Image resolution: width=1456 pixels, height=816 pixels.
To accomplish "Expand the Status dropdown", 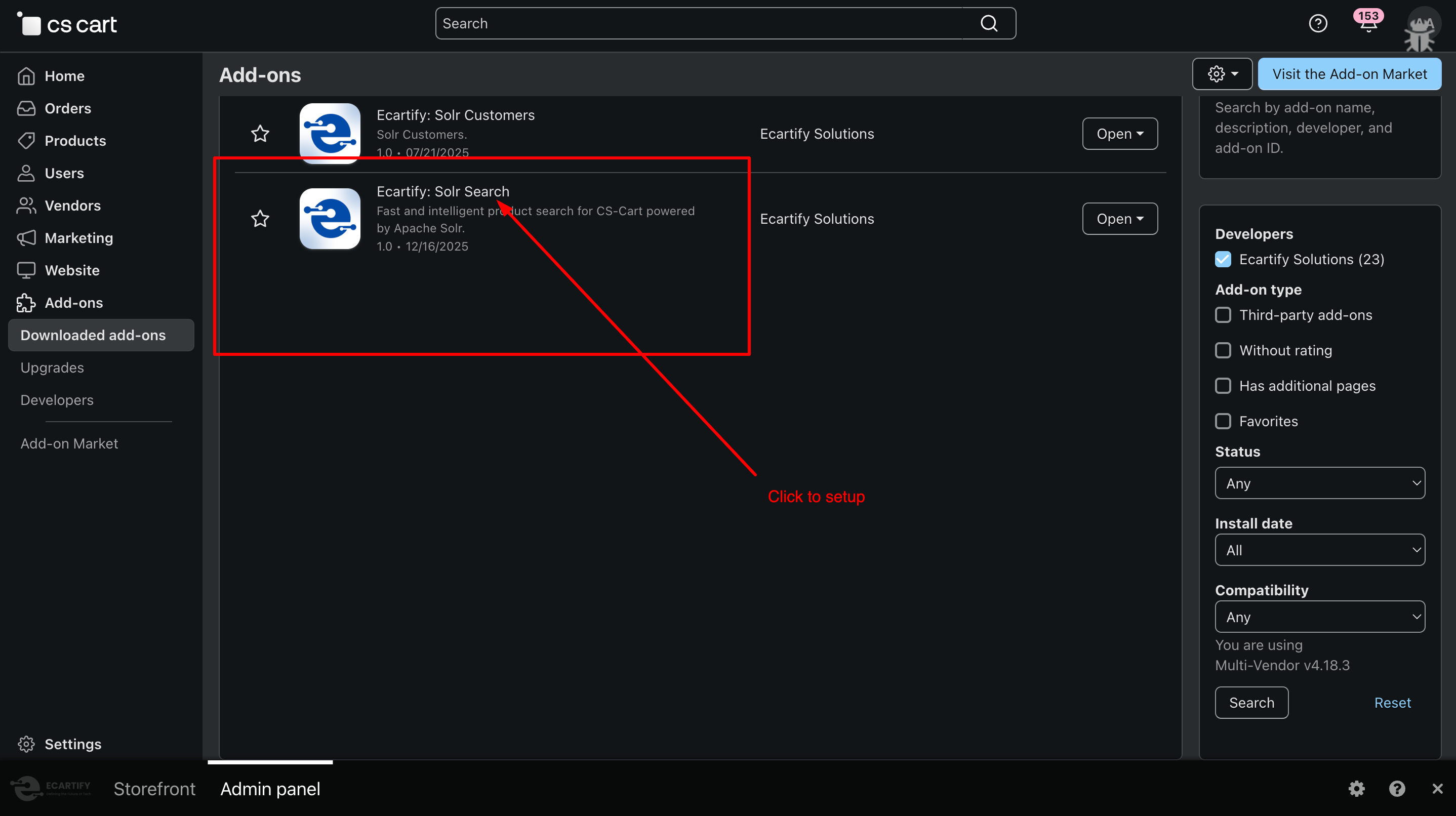I will tap(1319, 483).
